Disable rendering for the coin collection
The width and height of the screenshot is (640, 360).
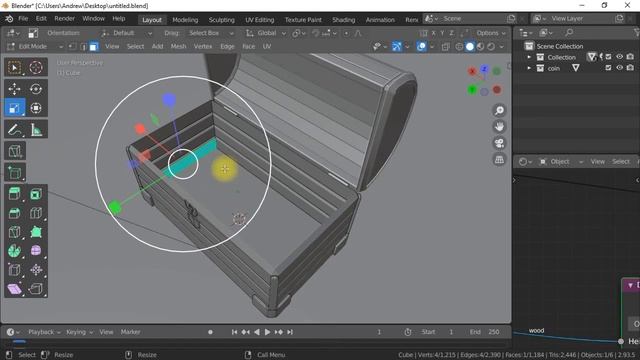(630, 68)
